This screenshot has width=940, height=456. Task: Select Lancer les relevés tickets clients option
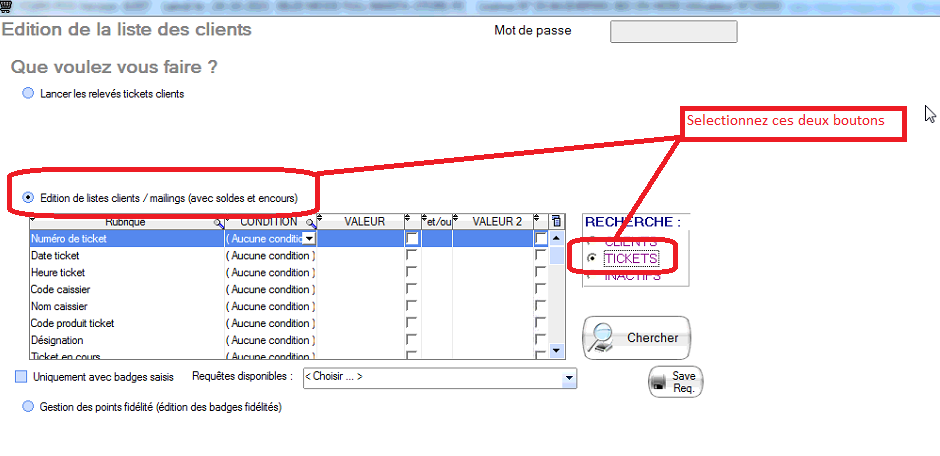pos(28,93)
